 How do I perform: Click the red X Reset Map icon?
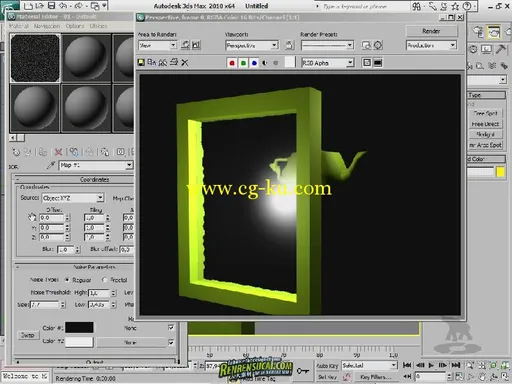pos(58,152)
